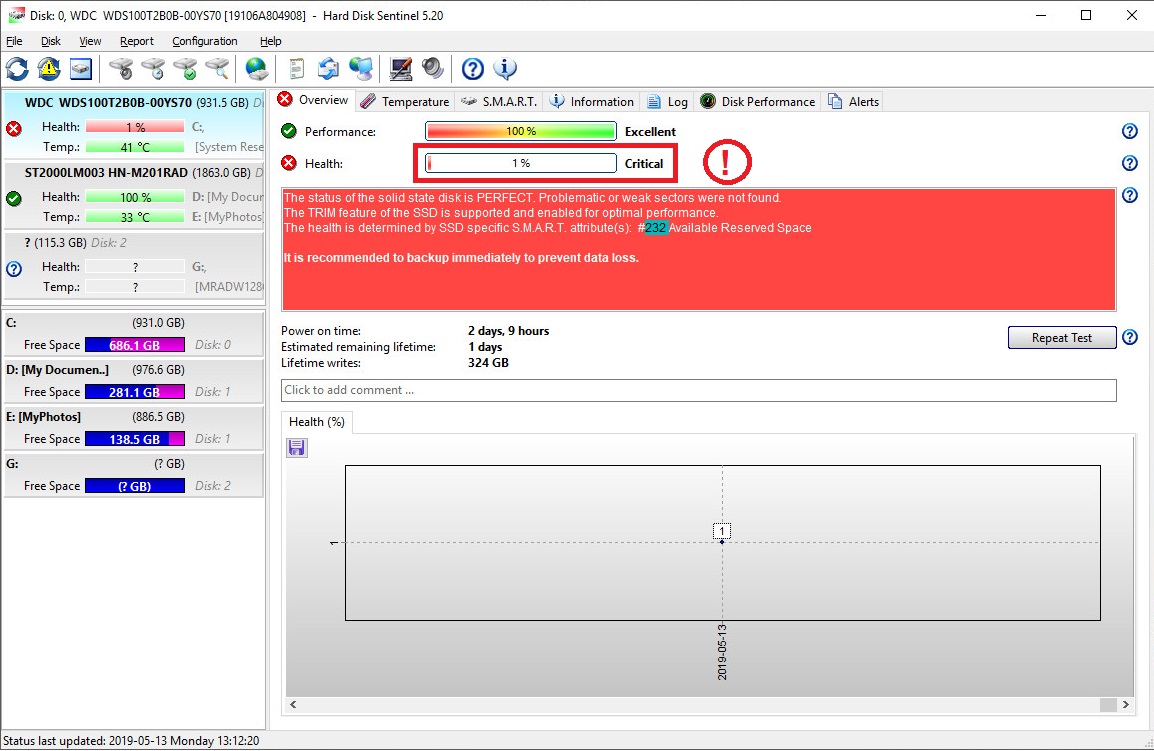
Task: Click the speaker acoustic management icon
Action: [x=433, y=69]
